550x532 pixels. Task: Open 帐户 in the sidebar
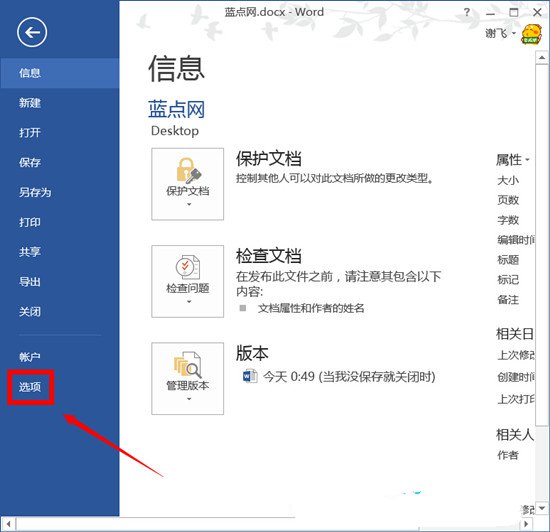pyautogui.click(x=60, y=357)
